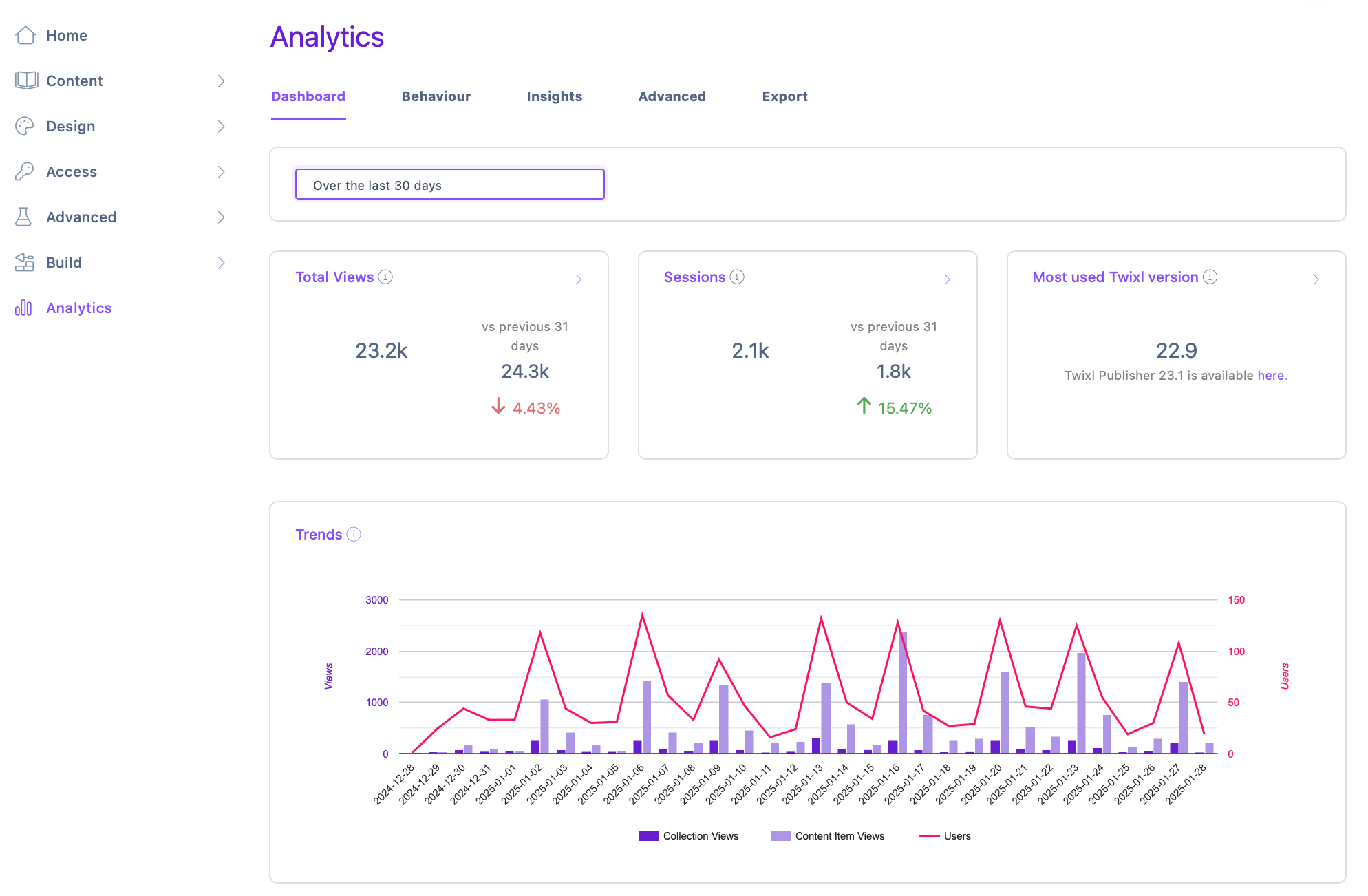Click the Access key icon
This screenshot has width=1368, height=896.
25,171
